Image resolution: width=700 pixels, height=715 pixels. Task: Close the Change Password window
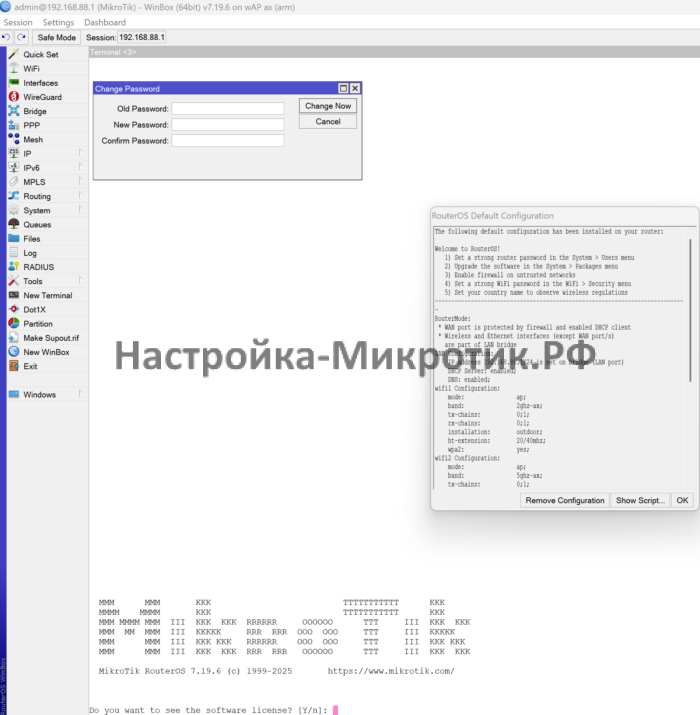pyautogui.click(x=355, y=88)
